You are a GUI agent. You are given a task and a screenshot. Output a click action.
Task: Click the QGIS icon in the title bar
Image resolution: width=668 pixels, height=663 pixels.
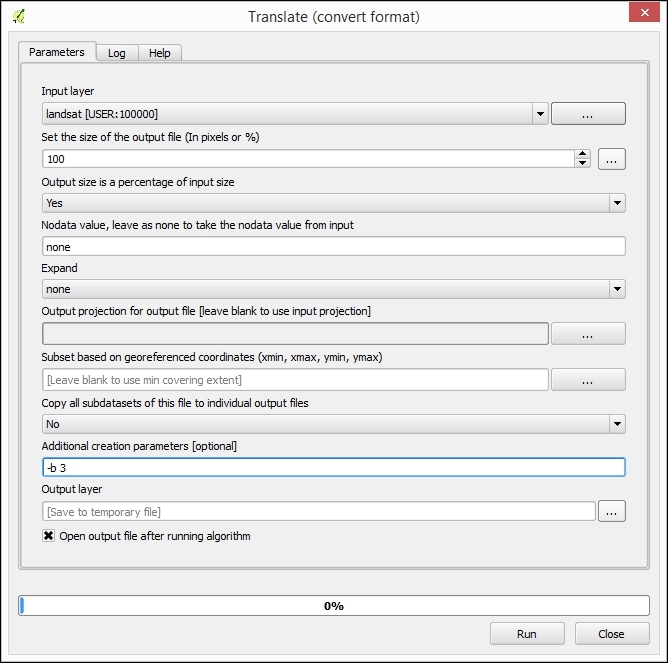(19, 17)
